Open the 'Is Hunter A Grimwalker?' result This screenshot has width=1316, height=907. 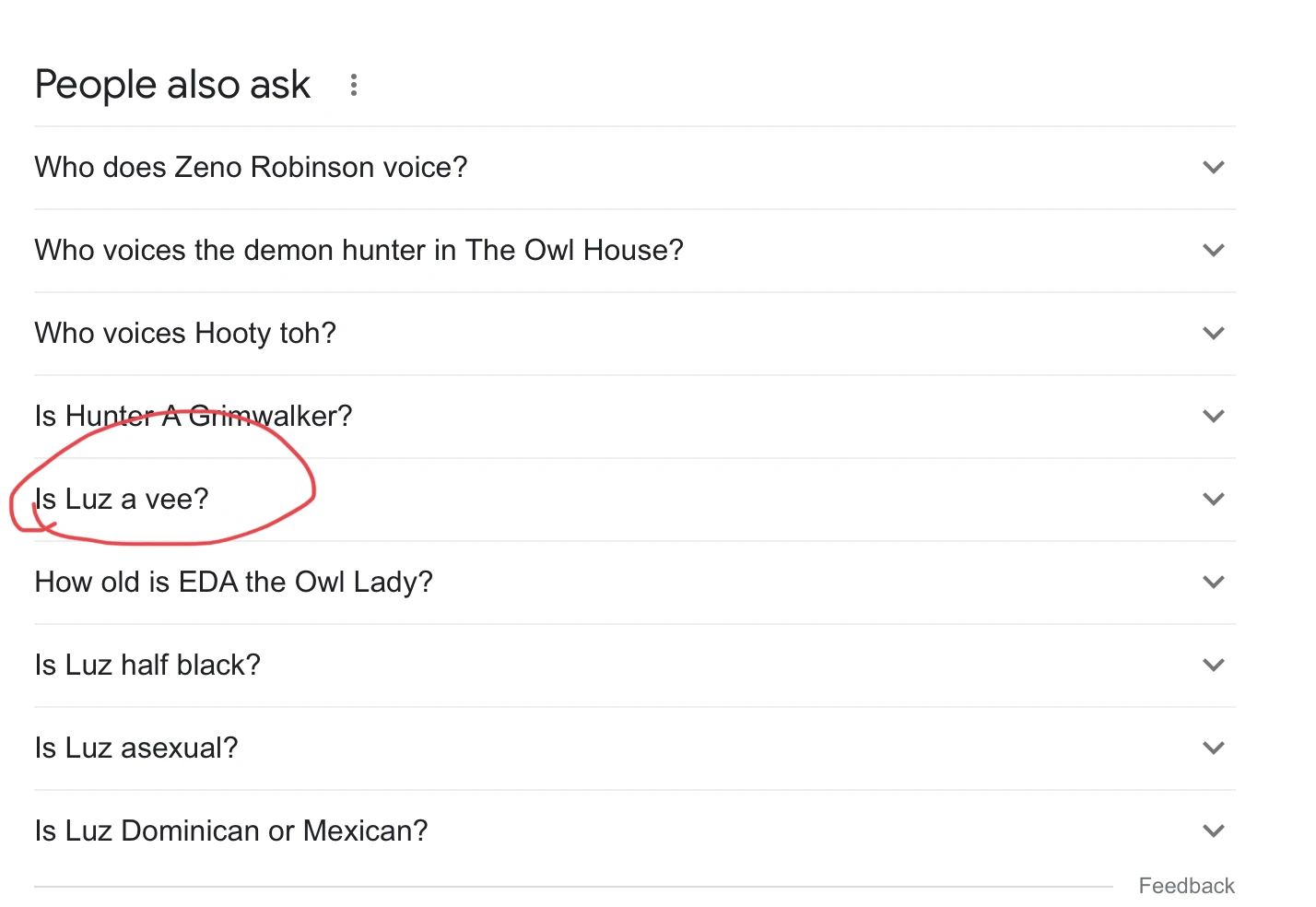coord(193,416)
